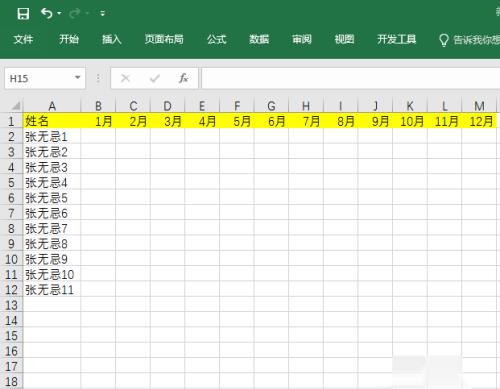Click the yellow 姓名 header cell

coord(52,121)
